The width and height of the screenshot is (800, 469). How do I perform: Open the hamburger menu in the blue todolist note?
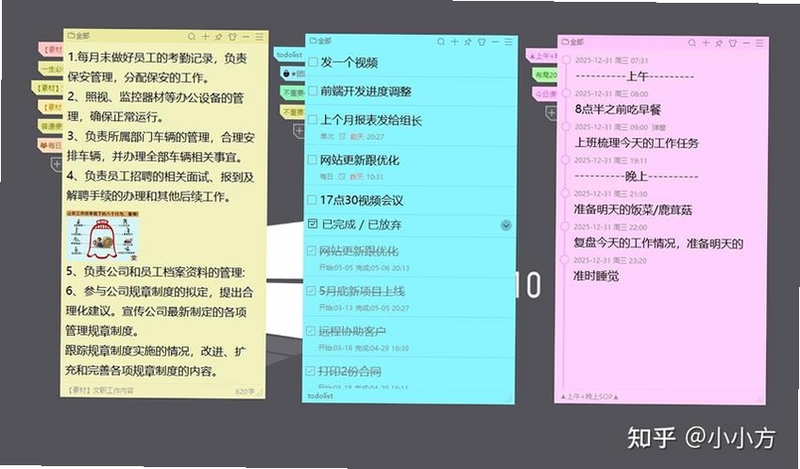[x=509, y=42]
